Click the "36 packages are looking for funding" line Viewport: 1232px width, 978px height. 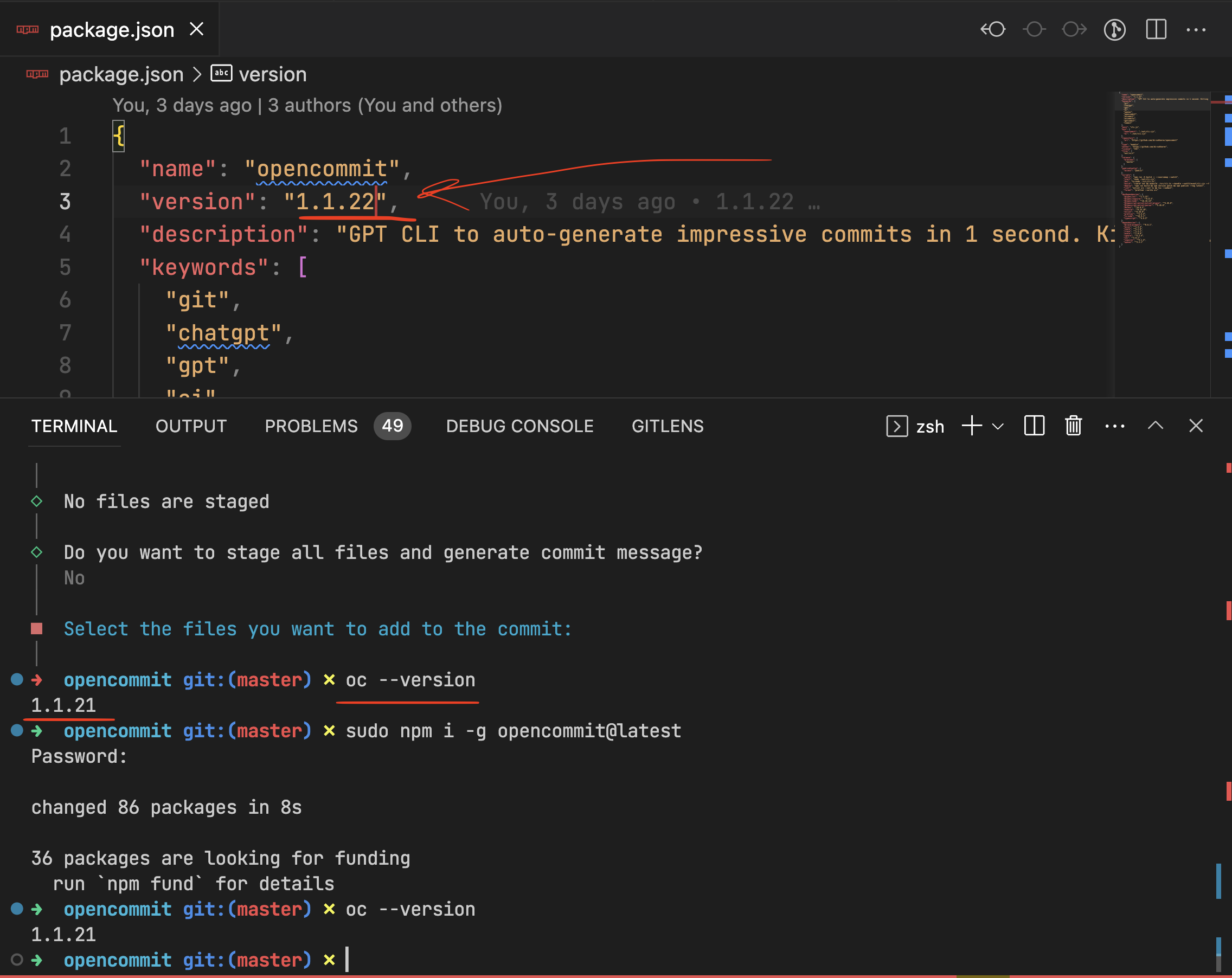[221, 858]
